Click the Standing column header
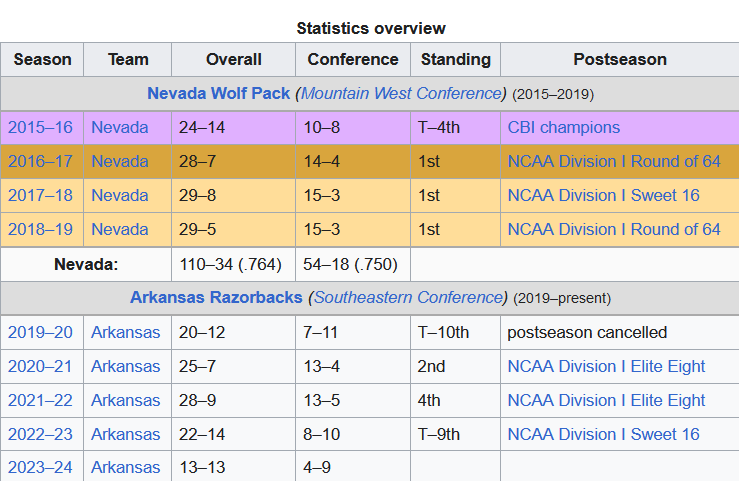The image size is (739, 481). pos(455,59)
